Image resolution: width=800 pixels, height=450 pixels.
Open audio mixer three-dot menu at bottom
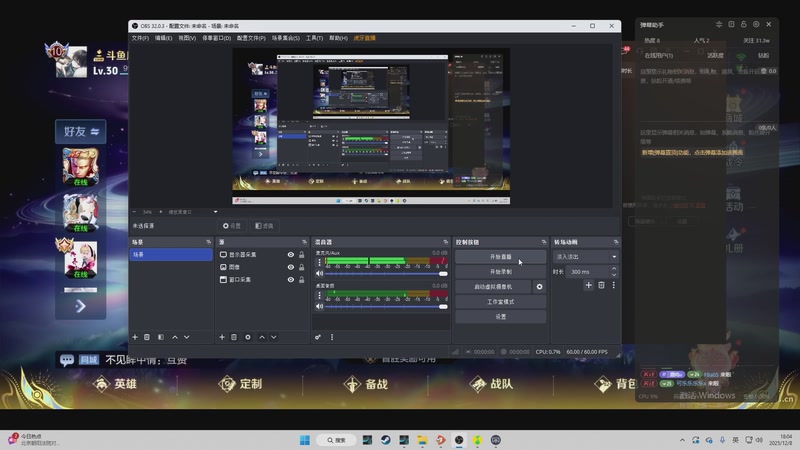[x=332, y=337]
